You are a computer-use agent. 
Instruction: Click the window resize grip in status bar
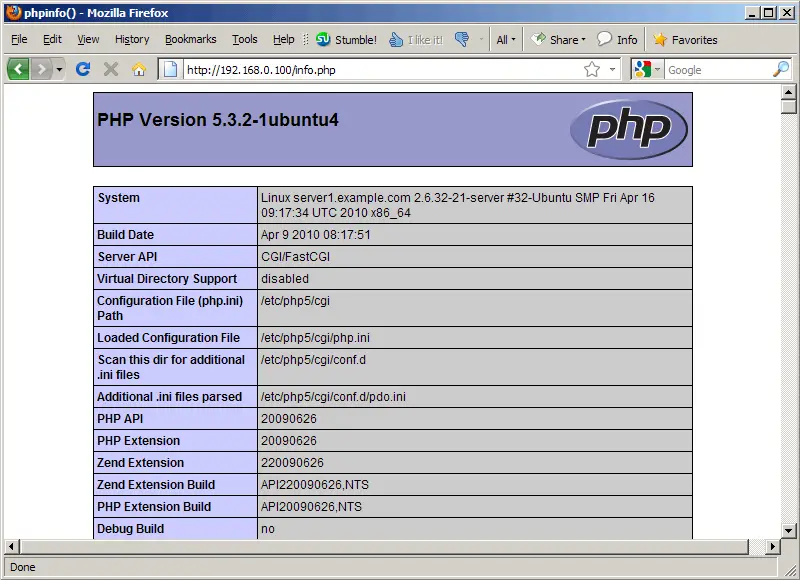(x=790, y=570)
